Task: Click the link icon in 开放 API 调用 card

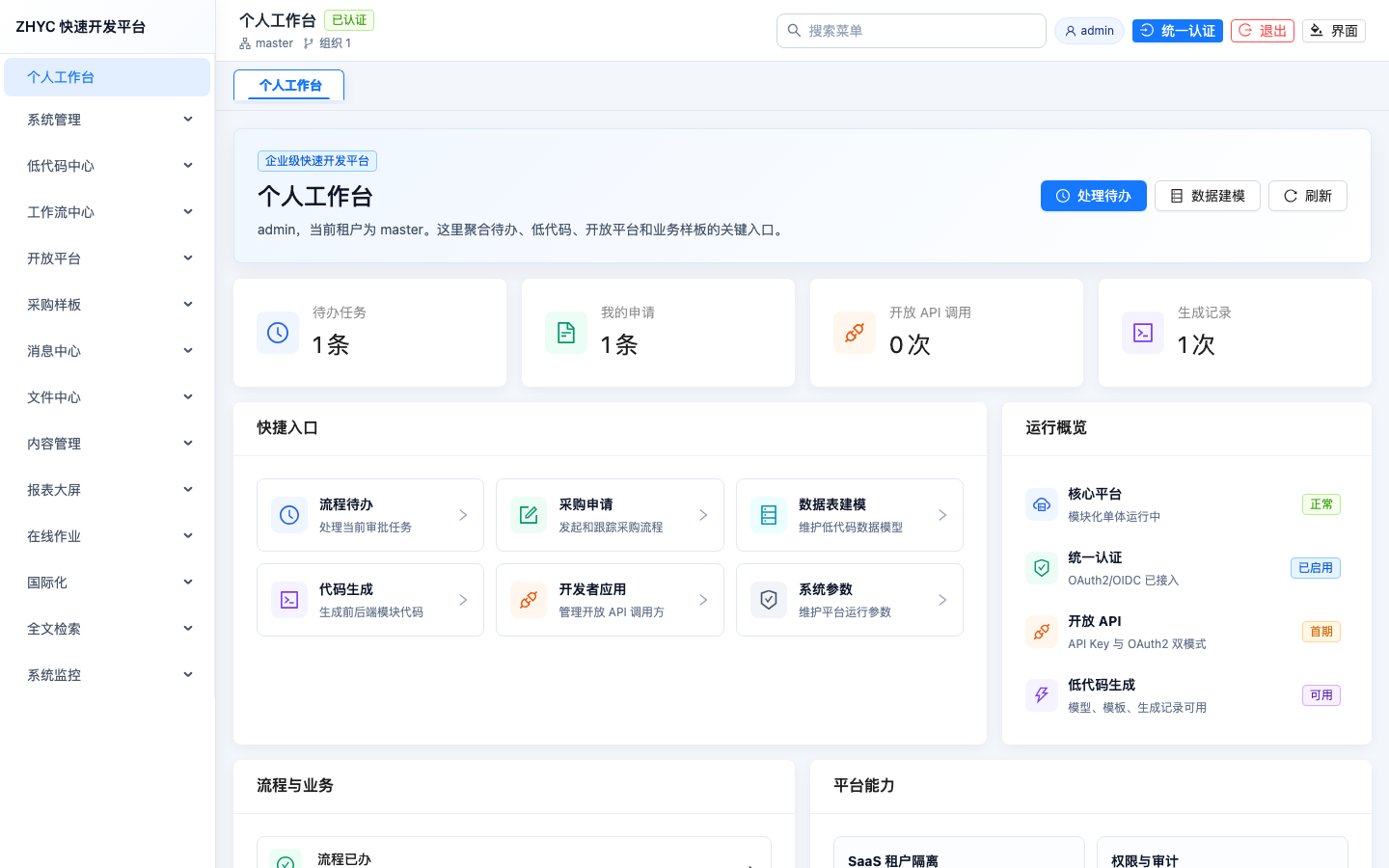Action: pos(855,333)
